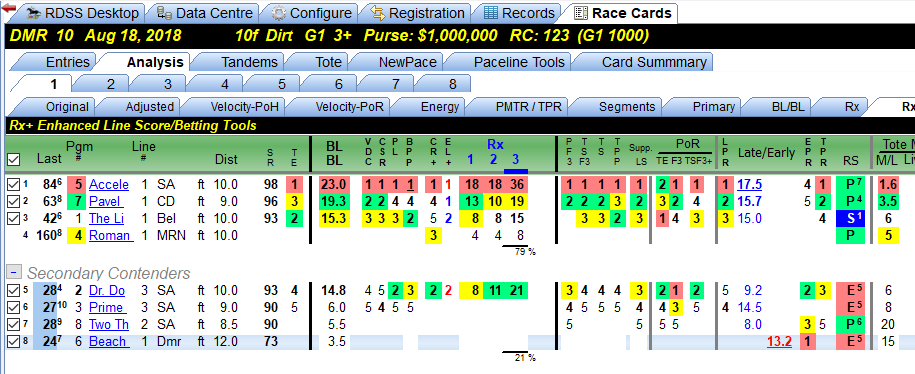Viewport: 915px width, 374px height.
Task: Open the Dr. Do horse link
Action: click(107, 291)
